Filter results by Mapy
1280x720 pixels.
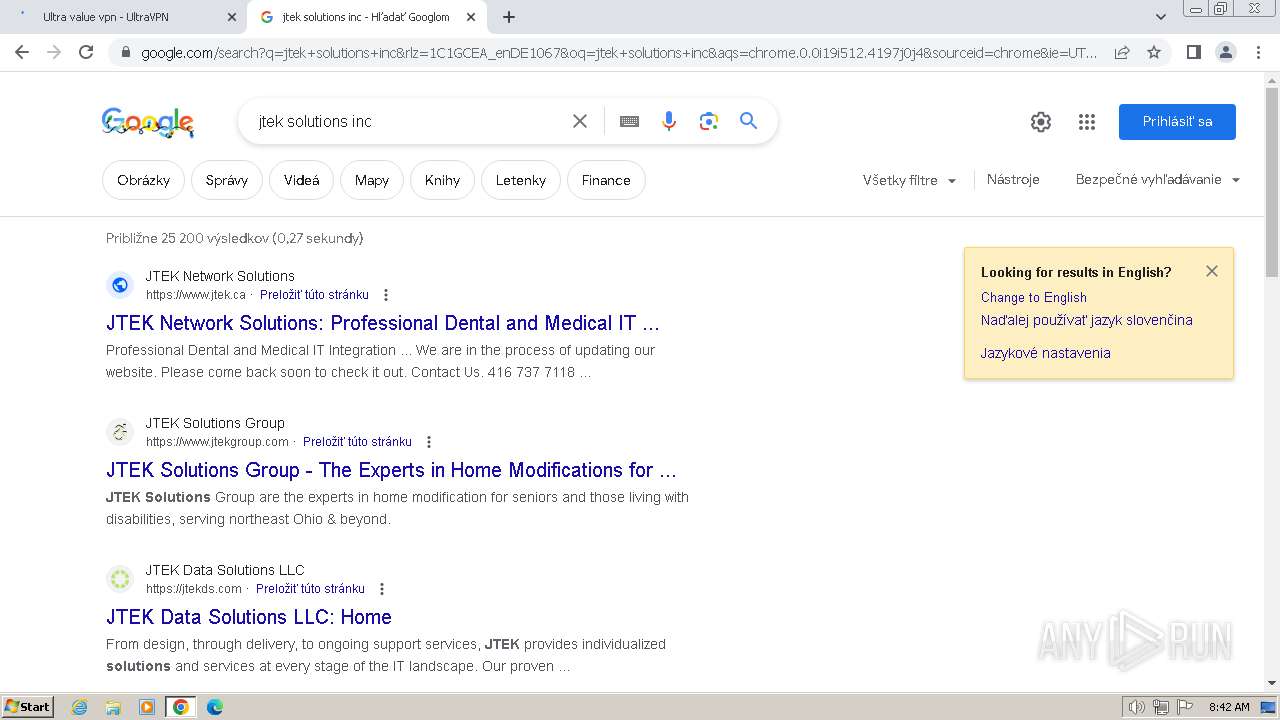click(371, 180)
